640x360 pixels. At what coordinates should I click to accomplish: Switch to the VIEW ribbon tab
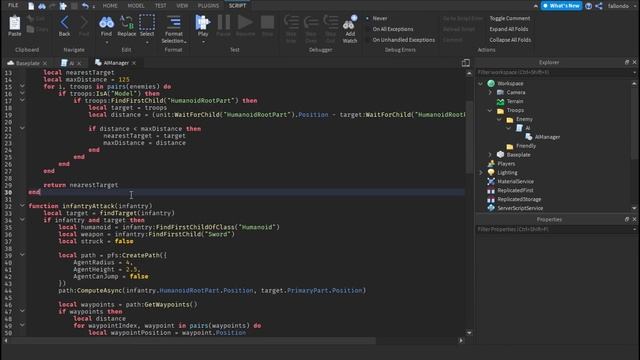click(182, 6)
